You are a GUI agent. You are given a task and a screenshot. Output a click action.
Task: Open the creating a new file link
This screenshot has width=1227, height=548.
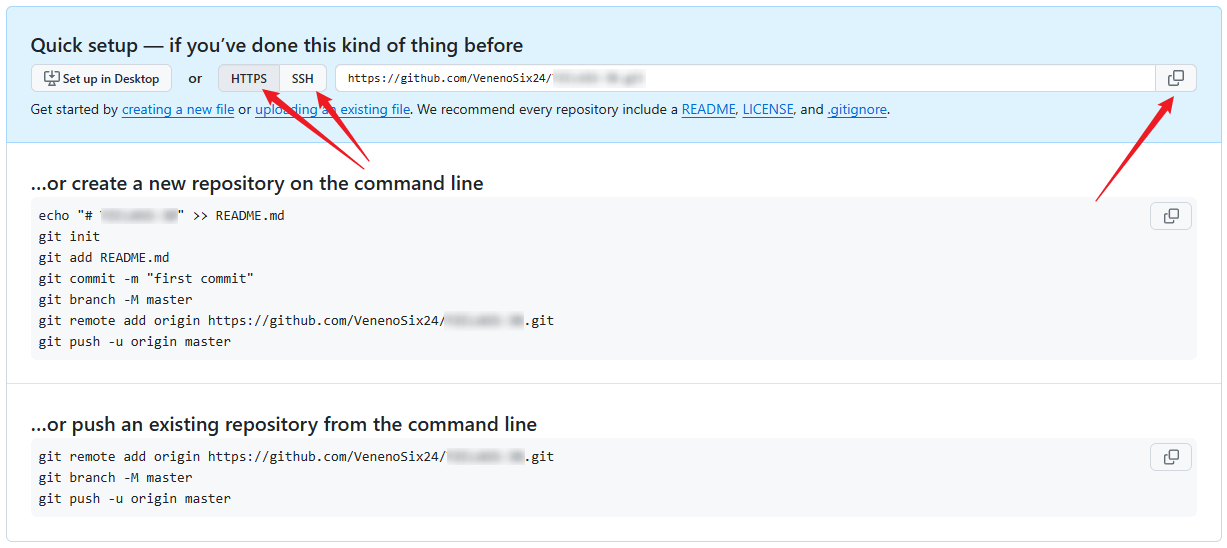tap(178, 110)
